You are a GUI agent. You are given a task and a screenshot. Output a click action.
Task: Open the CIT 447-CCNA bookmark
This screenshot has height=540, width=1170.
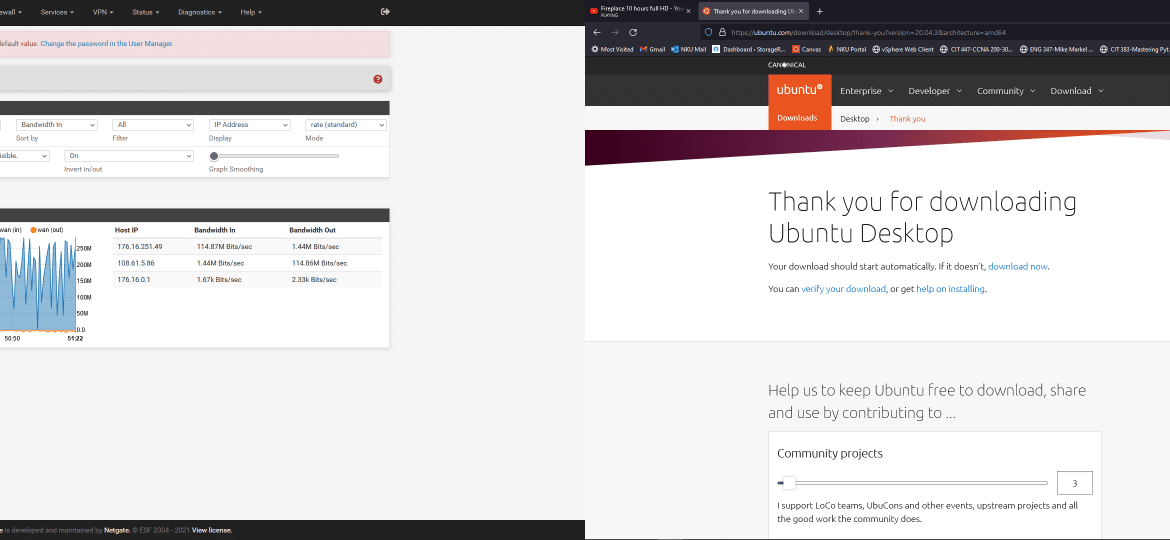pyautogui.click(x=976, y=49)
